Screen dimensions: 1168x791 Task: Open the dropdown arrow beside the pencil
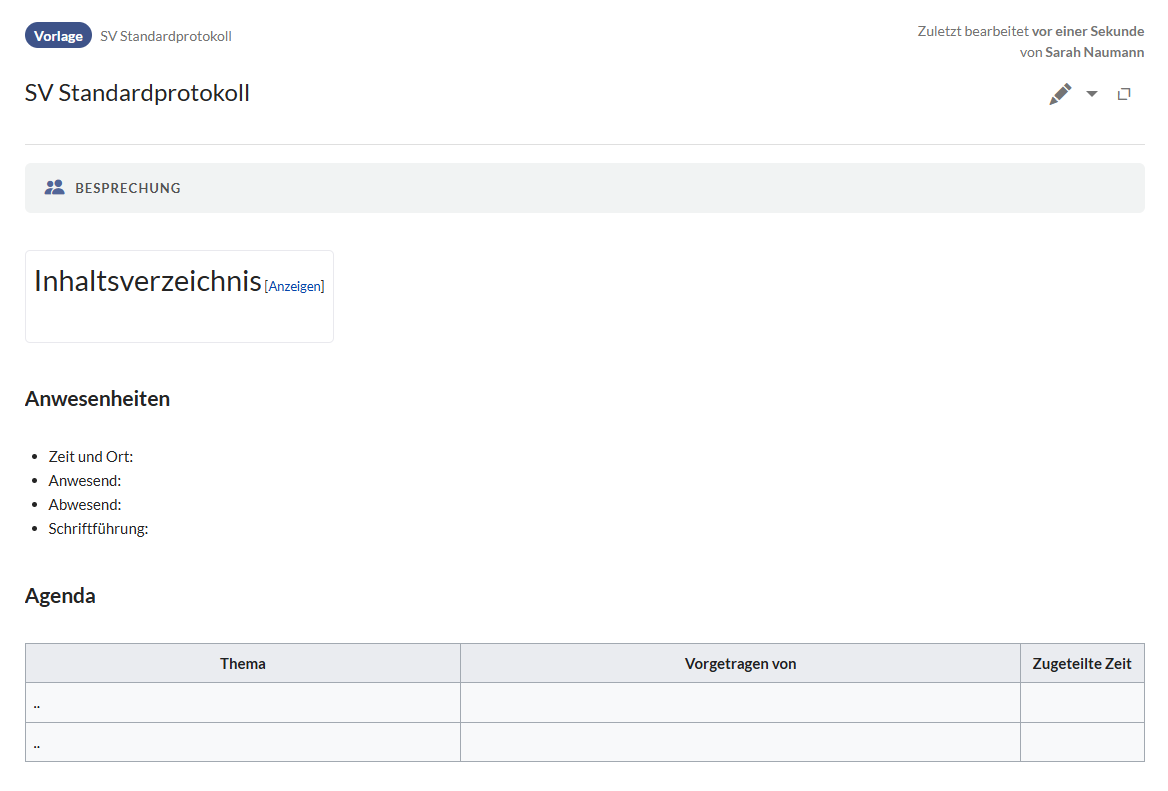point(1092,94)
